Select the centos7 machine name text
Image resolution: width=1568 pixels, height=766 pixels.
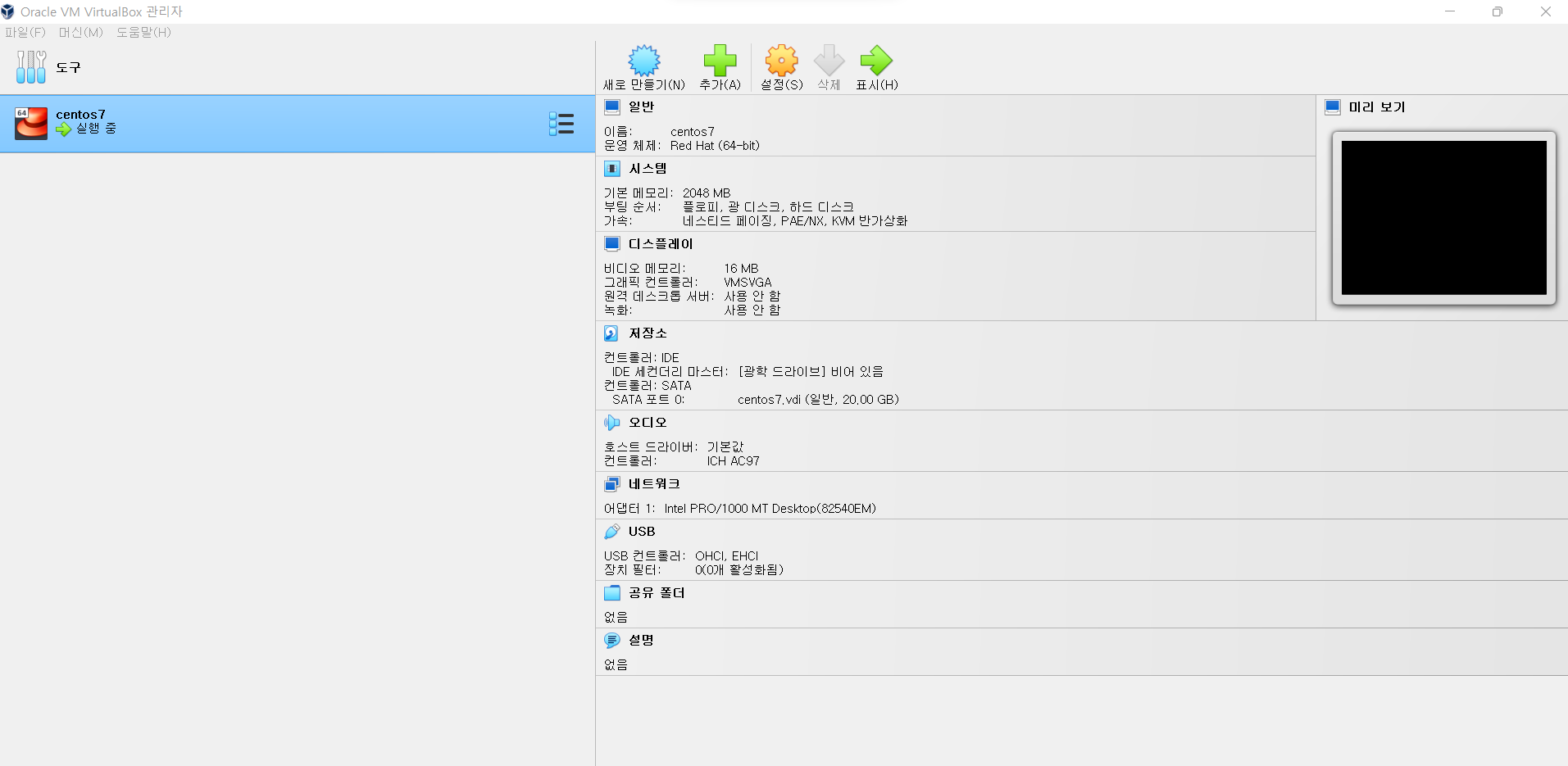point(80,115)
